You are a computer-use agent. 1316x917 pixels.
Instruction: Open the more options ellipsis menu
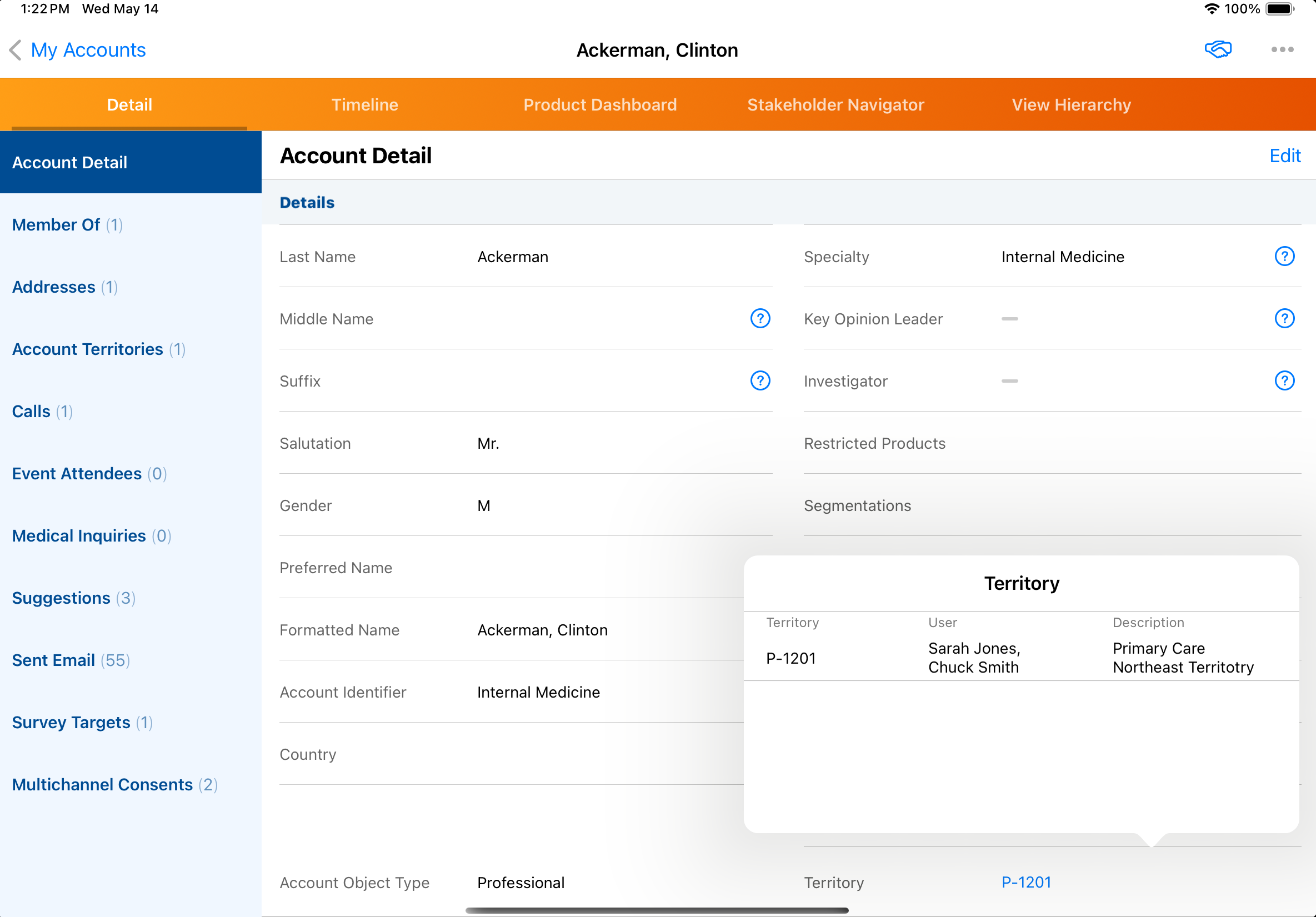click(x=1282, y=50)
